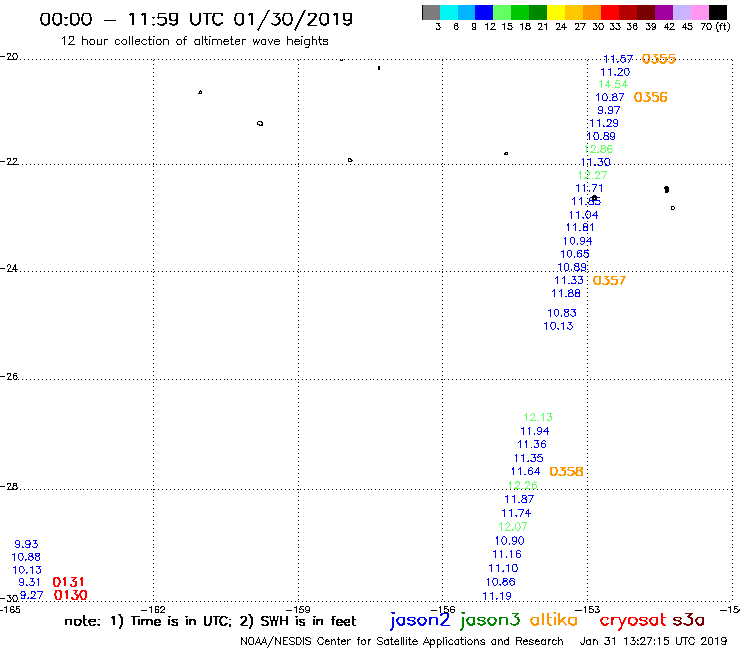Click the wave height value 11.10
The width and height of the screenshot is (740, 650).
tap(503, 568)
